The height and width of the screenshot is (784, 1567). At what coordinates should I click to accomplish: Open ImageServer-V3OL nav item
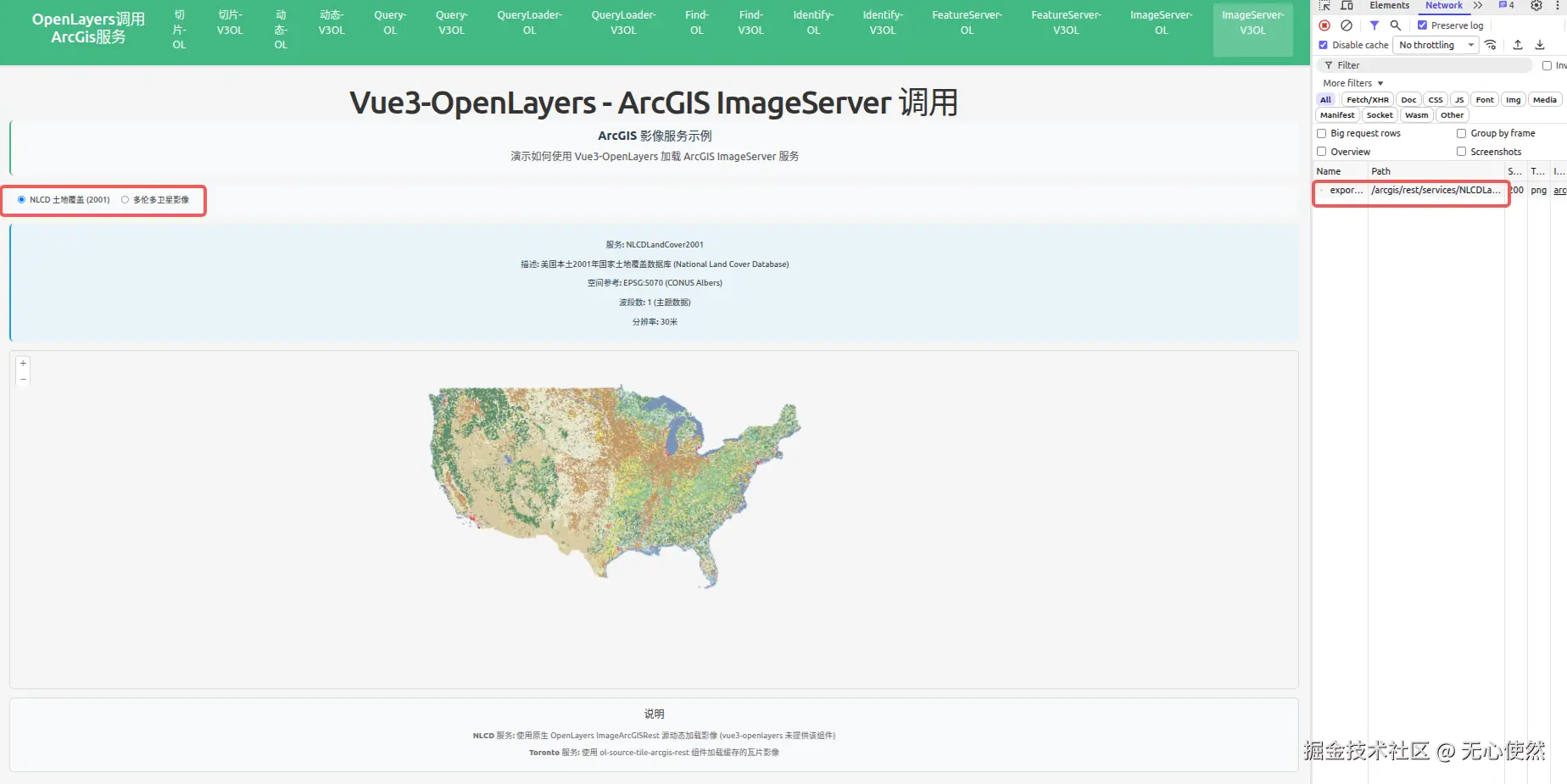click(x=1252, y=30)
